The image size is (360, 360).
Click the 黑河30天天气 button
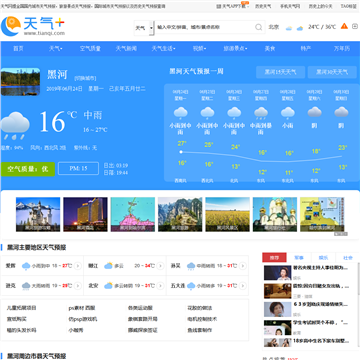point(332,72)
